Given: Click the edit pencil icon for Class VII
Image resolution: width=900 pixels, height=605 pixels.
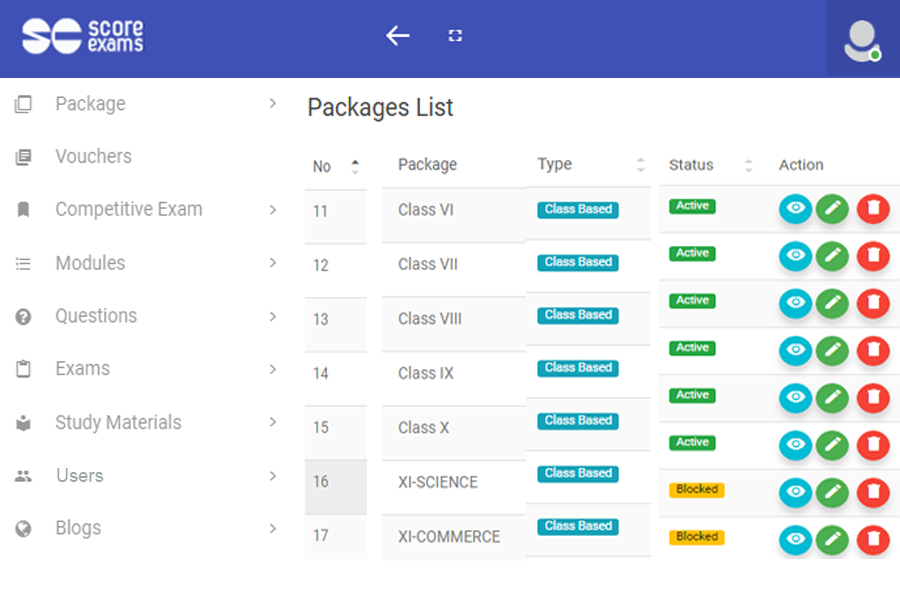Looking at the screenshot, I should (x=834, y=256).
